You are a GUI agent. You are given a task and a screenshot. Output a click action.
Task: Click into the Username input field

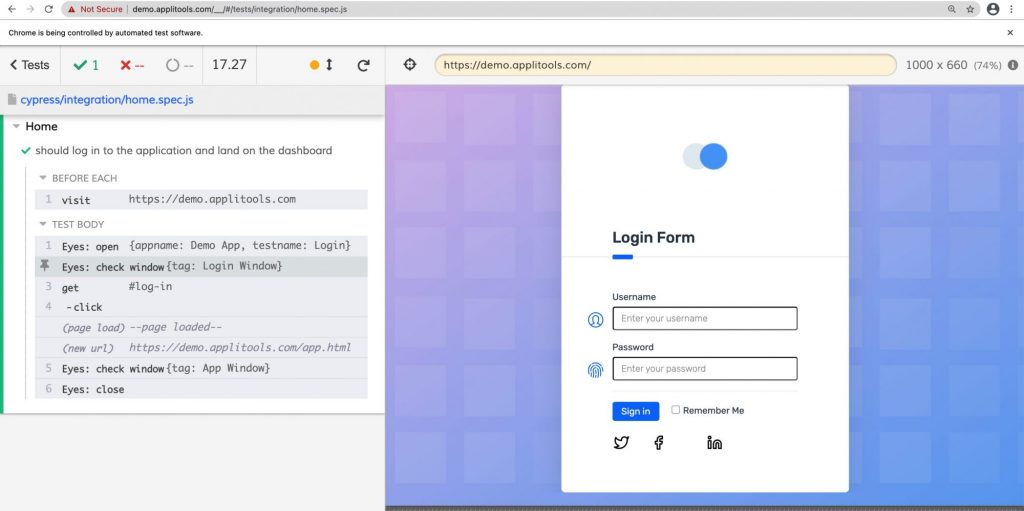(704, 319)
